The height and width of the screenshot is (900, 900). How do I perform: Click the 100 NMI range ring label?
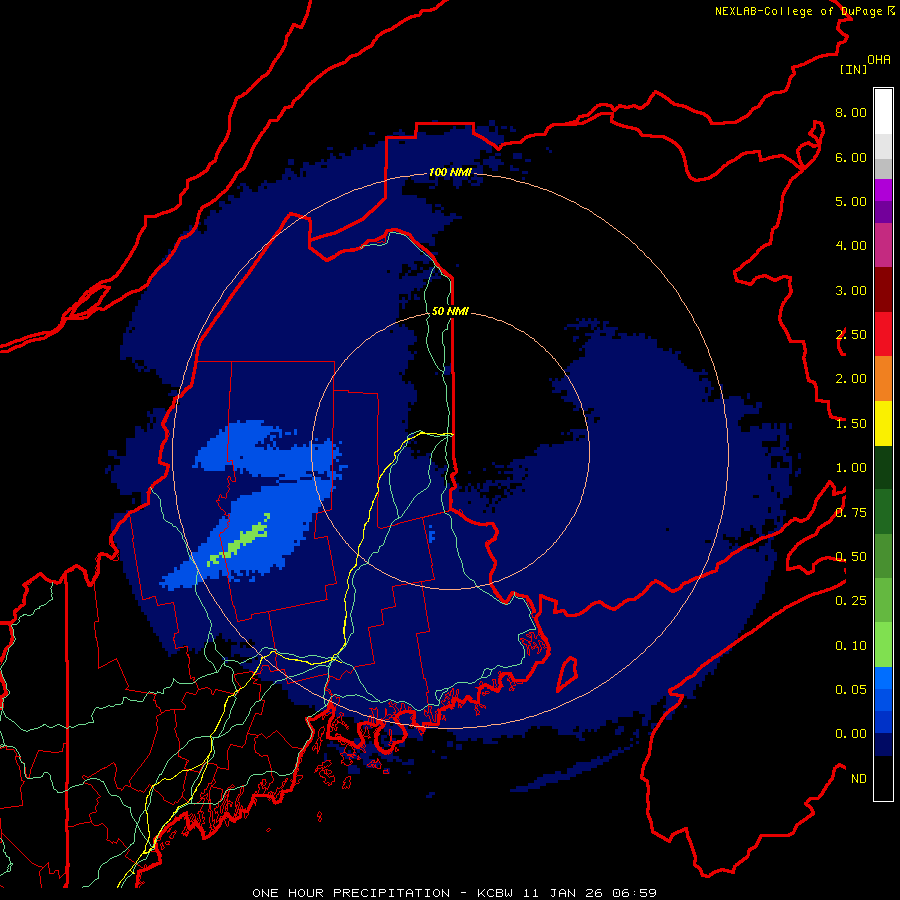point(450,172)
